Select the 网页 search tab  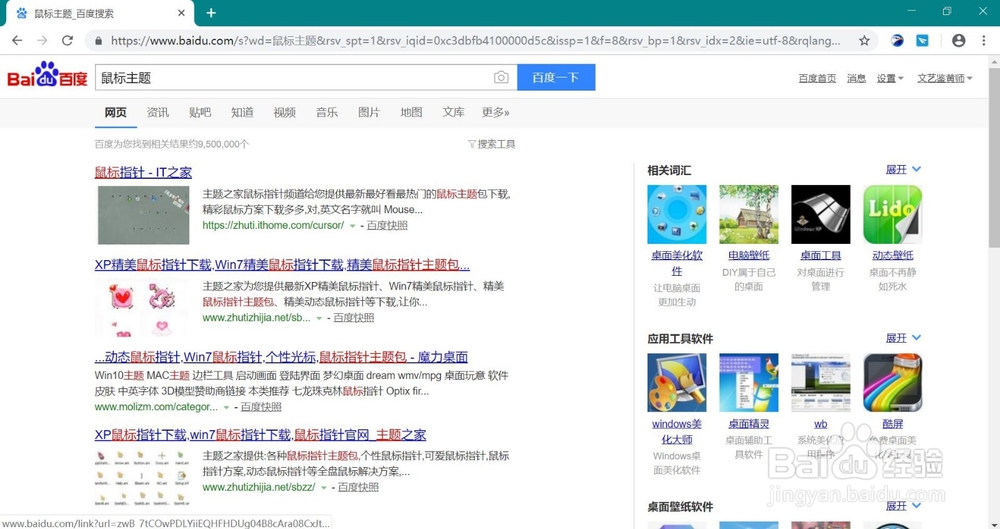click(115, 112)
